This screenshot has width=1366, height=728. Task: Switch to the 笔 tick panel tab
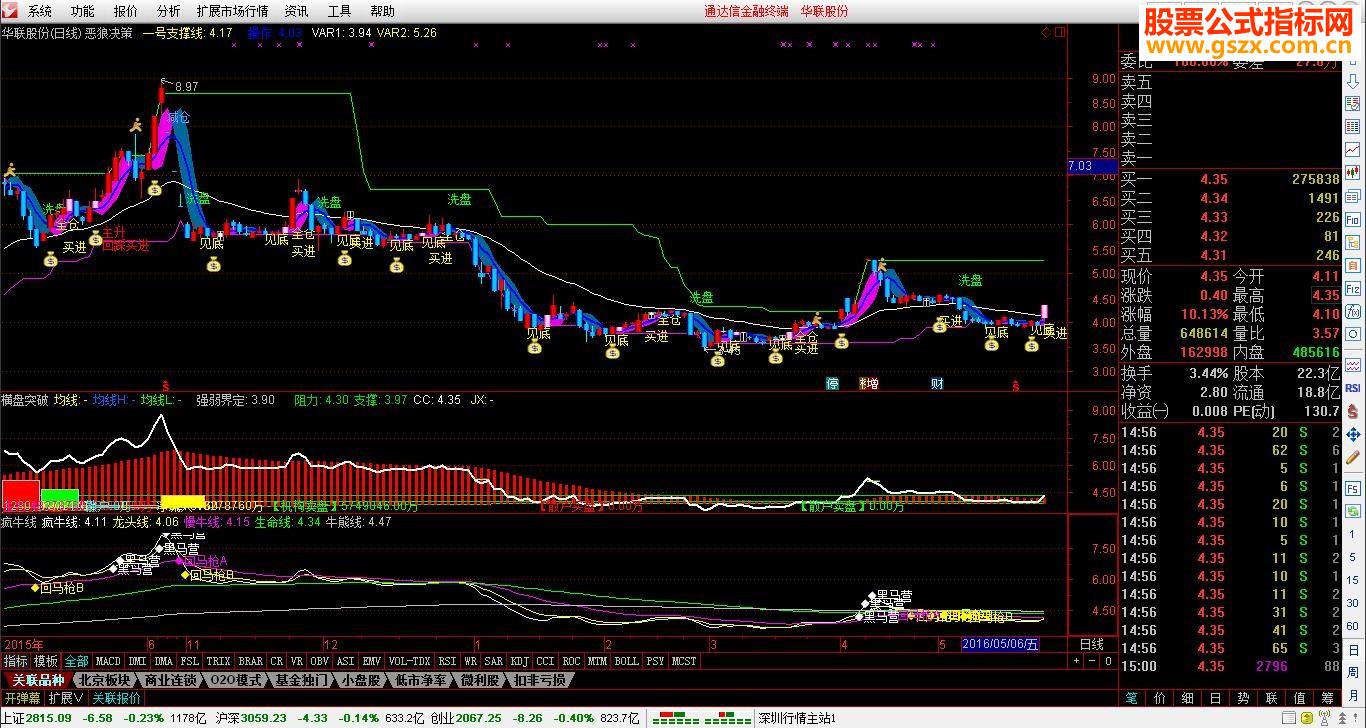(1131, 698)
